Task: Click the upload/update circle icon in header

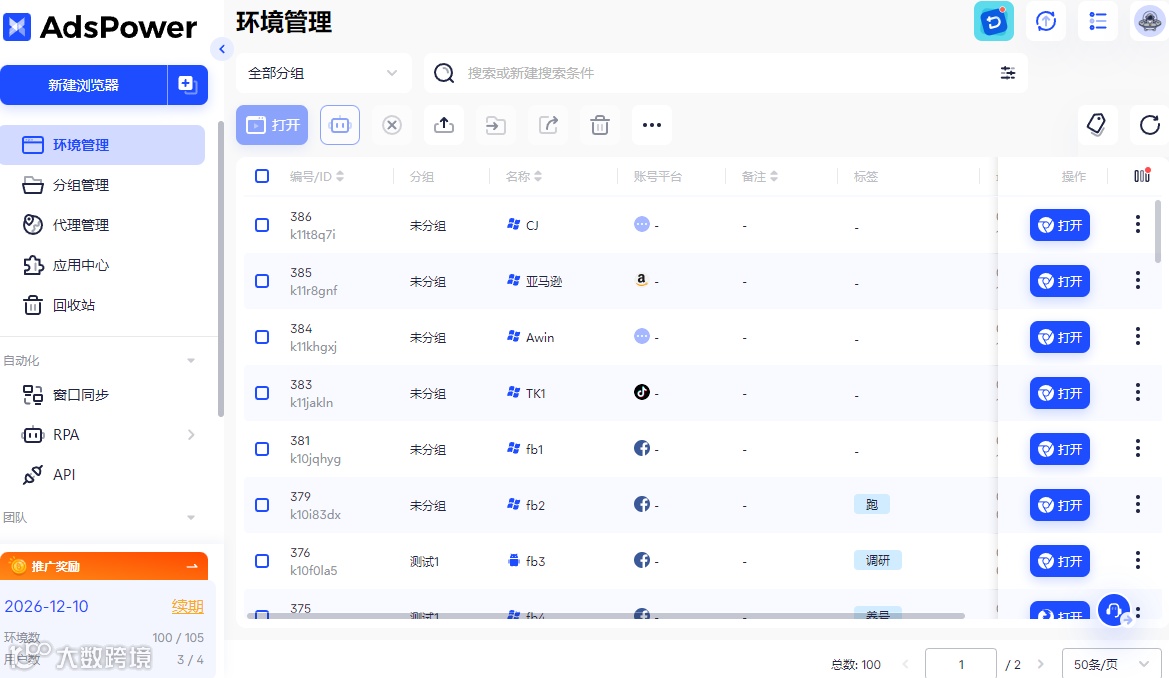Action: click(1046, 22)
